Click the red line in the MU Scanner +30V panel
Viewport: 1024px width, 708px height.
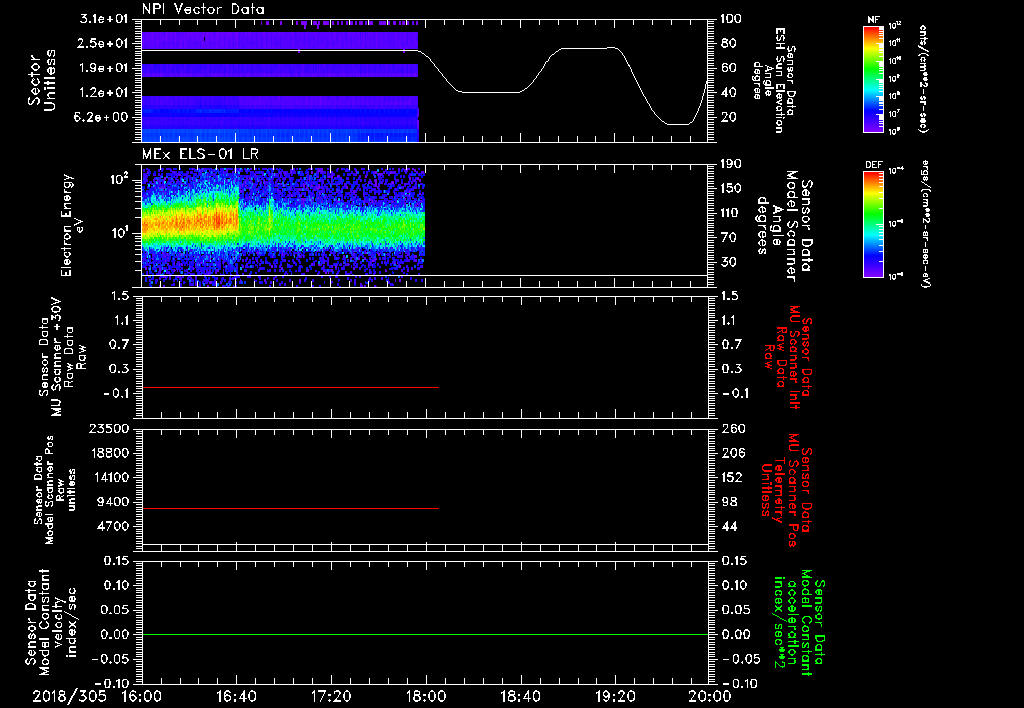pyautogui.click(x=290, y=387)
